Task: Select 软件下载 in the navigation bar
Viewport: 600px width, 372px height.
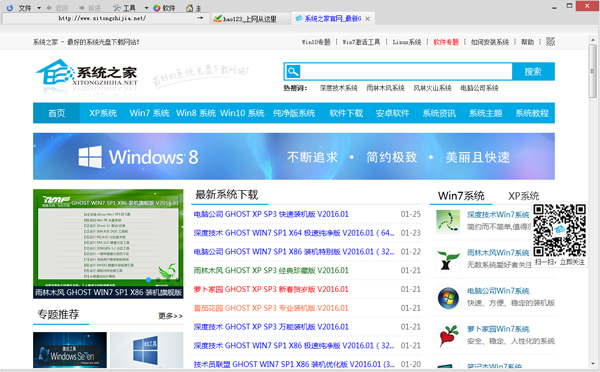Action: pos(346,113)
